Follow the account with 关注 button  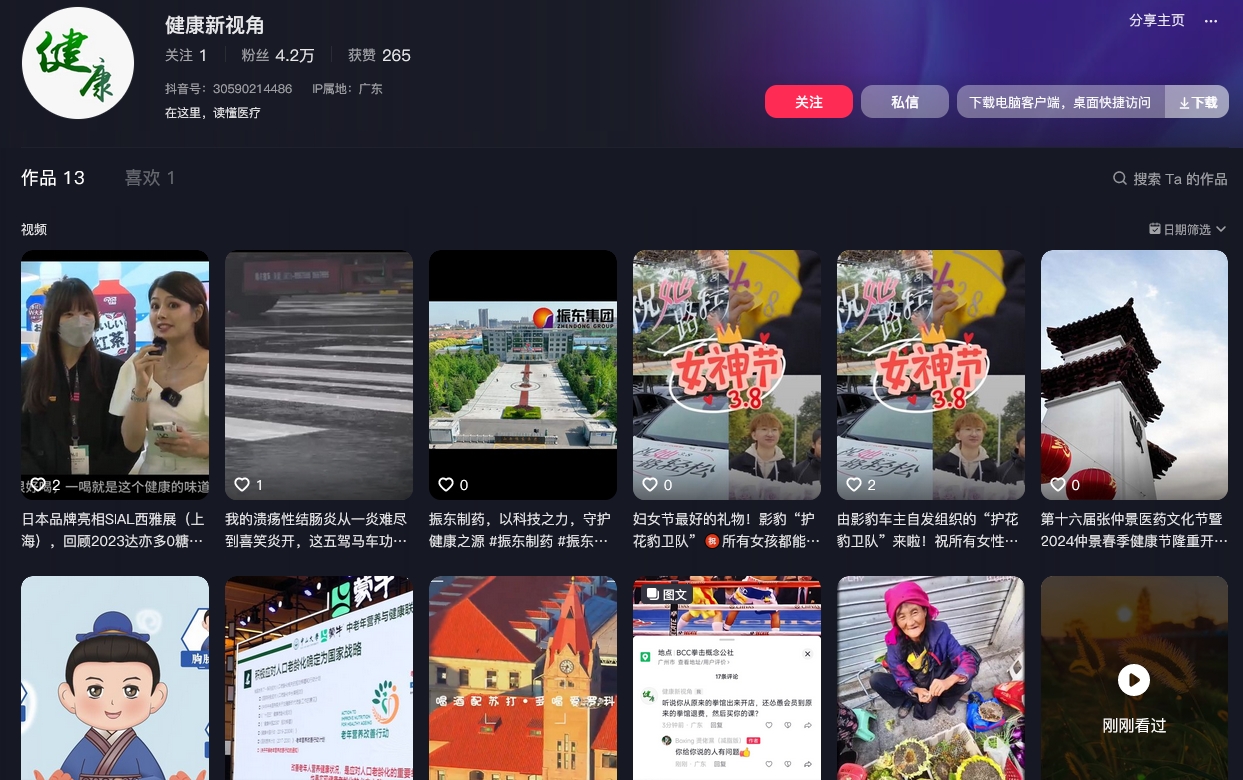(x=809, y=102)
